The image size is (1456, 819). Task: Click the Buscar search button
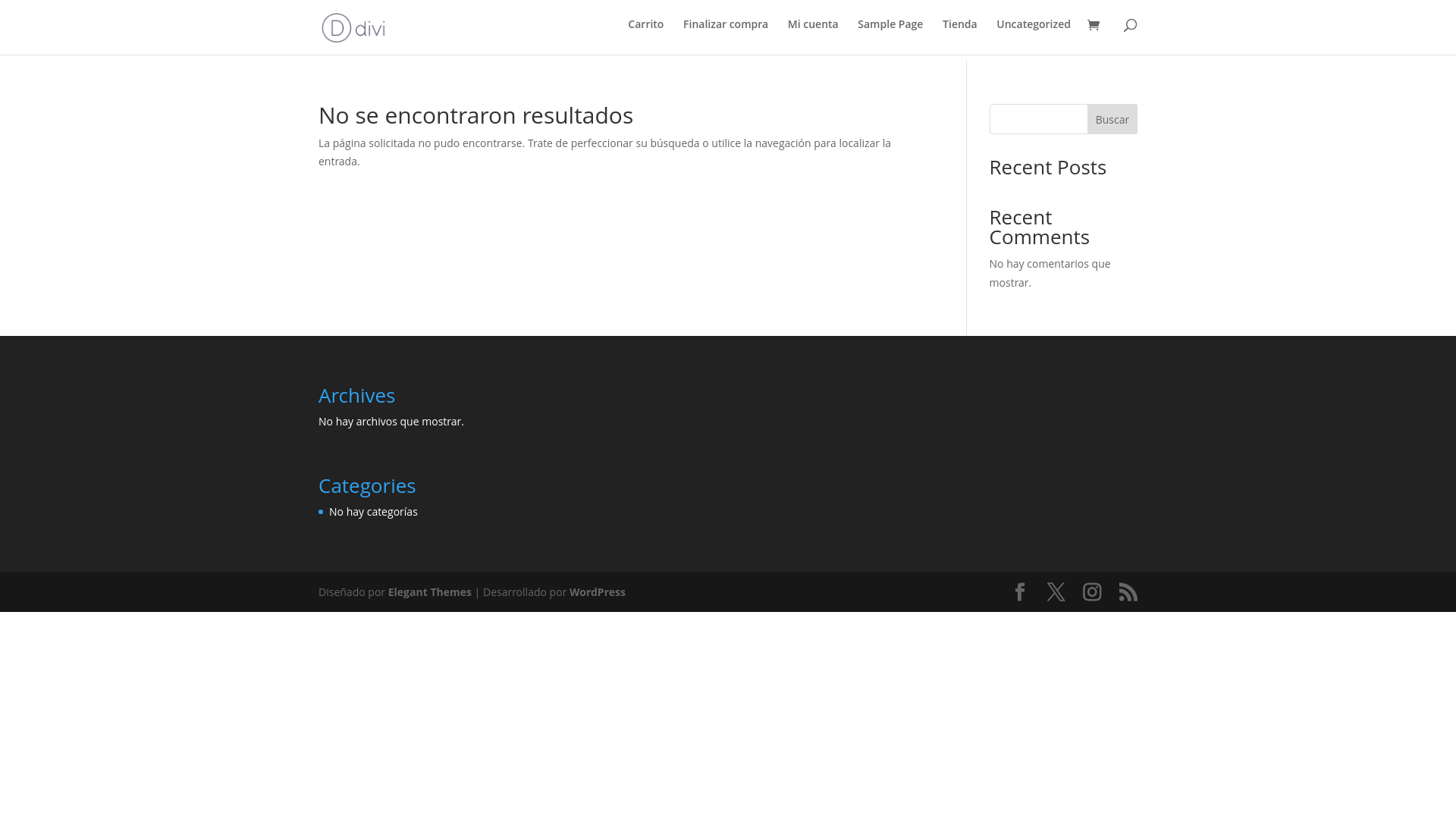click(x=1112, y=119)
